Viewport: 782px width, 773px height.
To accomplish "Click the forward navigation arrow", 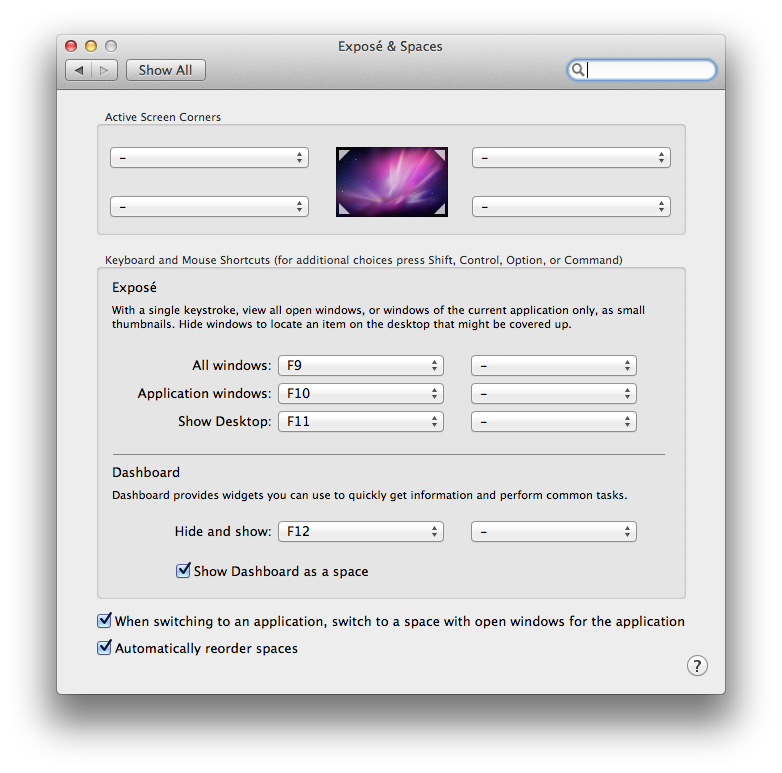I will pyautogui.click(x=104, y=70).
